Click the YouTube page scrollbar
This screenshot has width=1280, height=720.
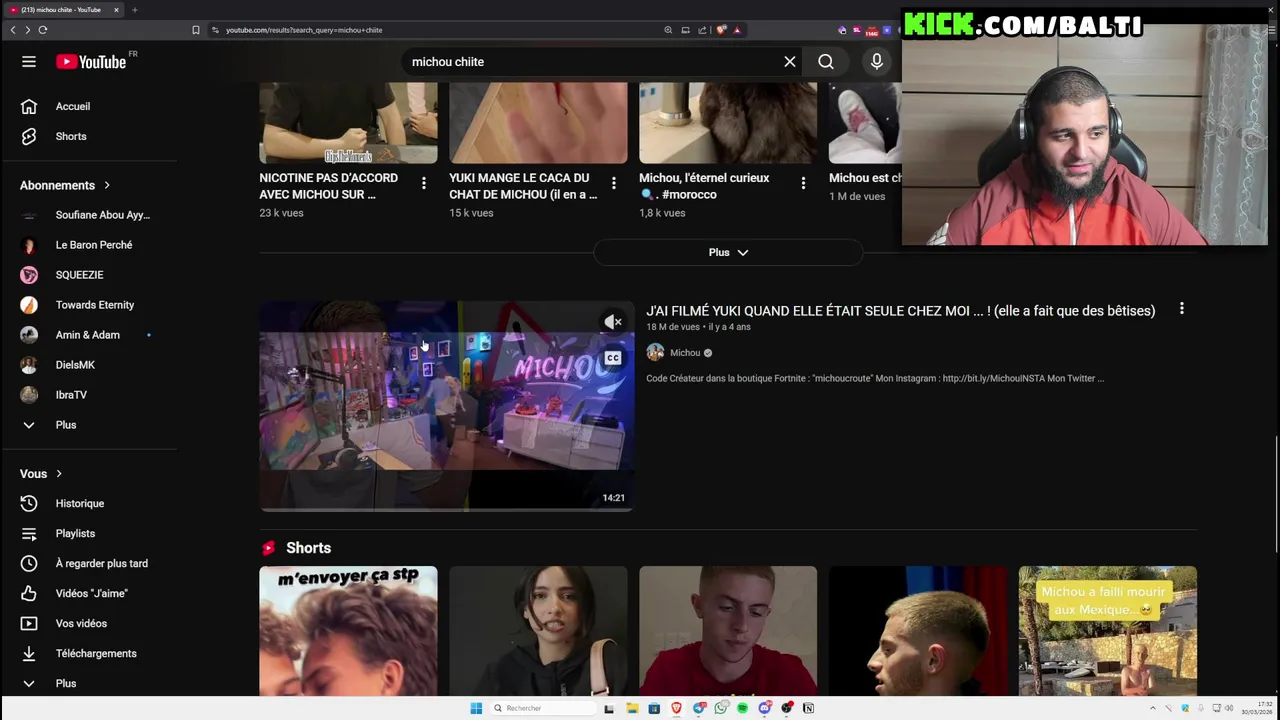tap(1275, 495)
